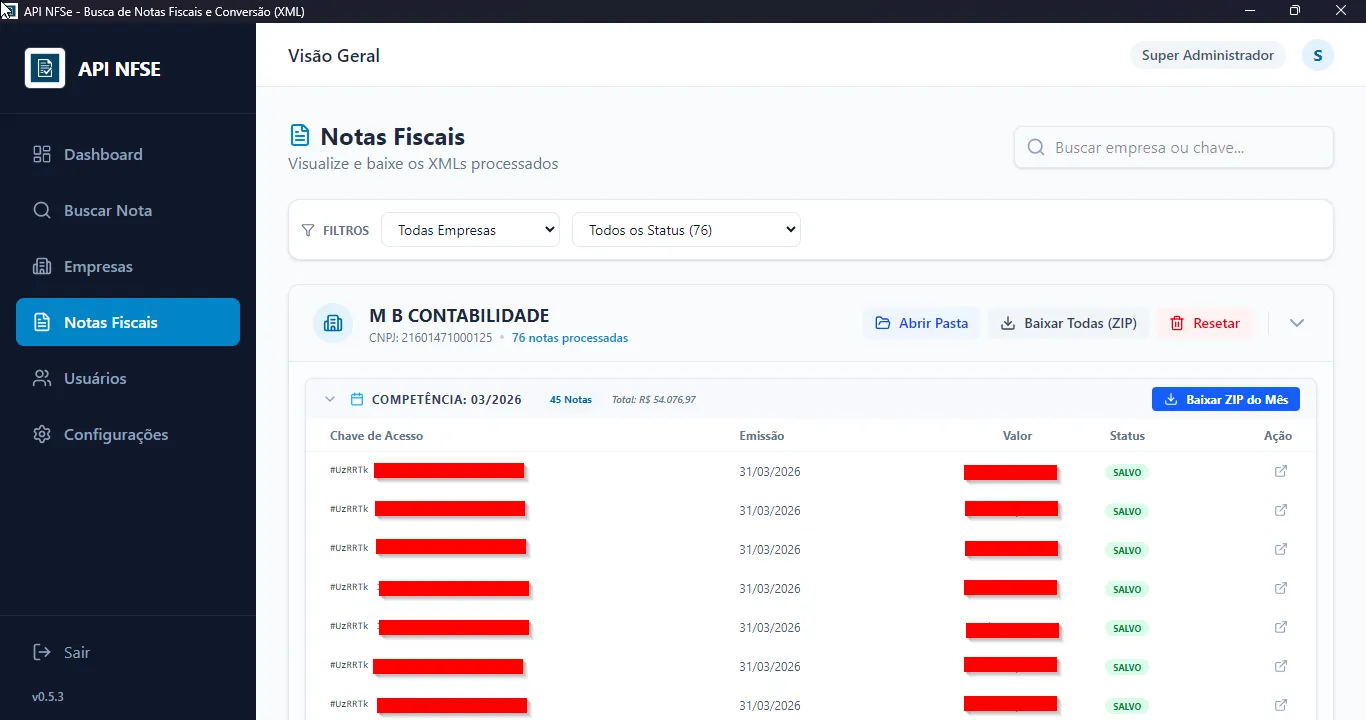1366x720 pixels.
Task: Click the Usuários people icon in sidebar
Action: (x=42, y=378)
